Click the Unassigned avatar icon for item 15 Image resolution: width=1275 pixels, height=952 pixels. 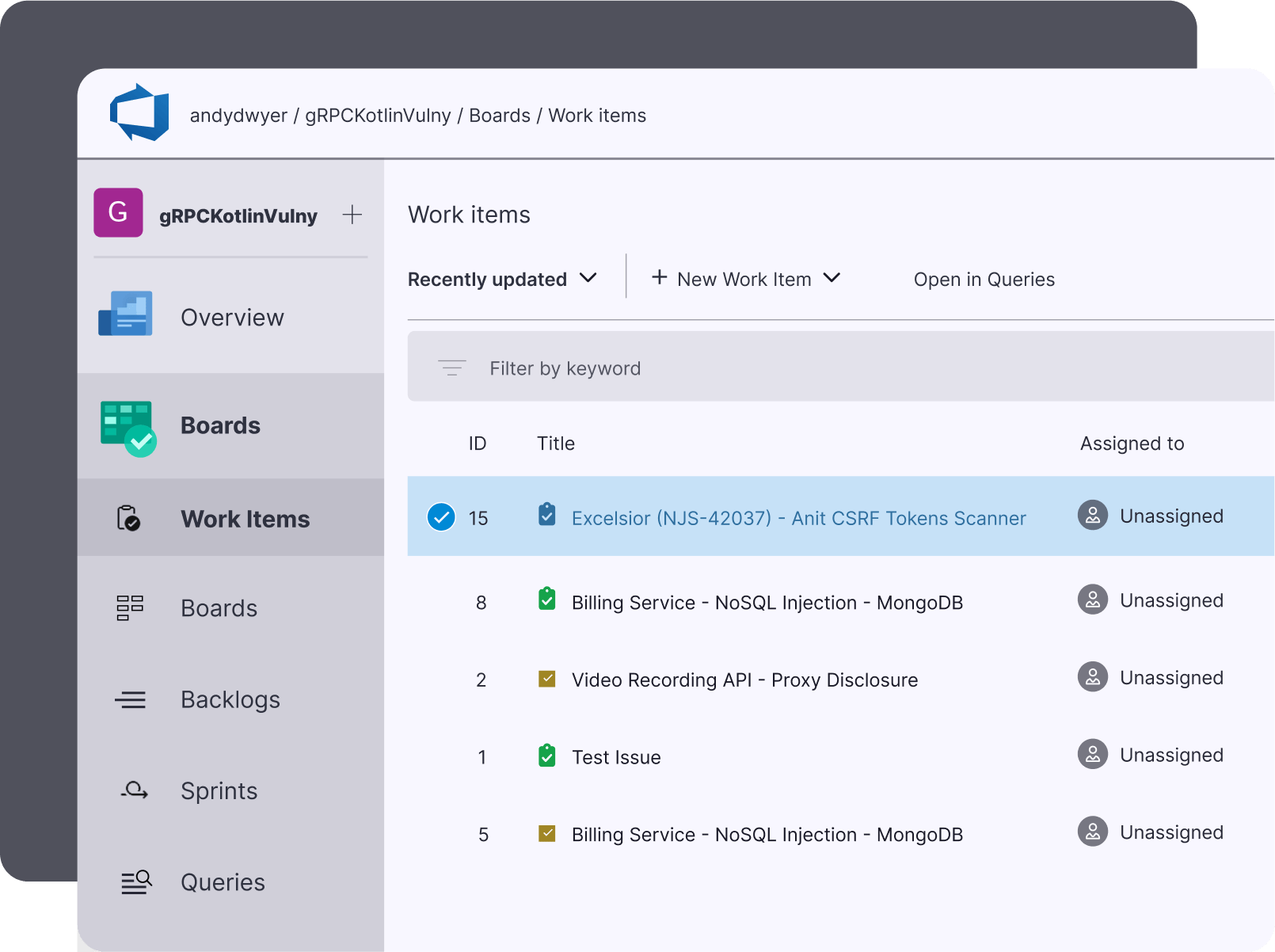coord(1093,516)
